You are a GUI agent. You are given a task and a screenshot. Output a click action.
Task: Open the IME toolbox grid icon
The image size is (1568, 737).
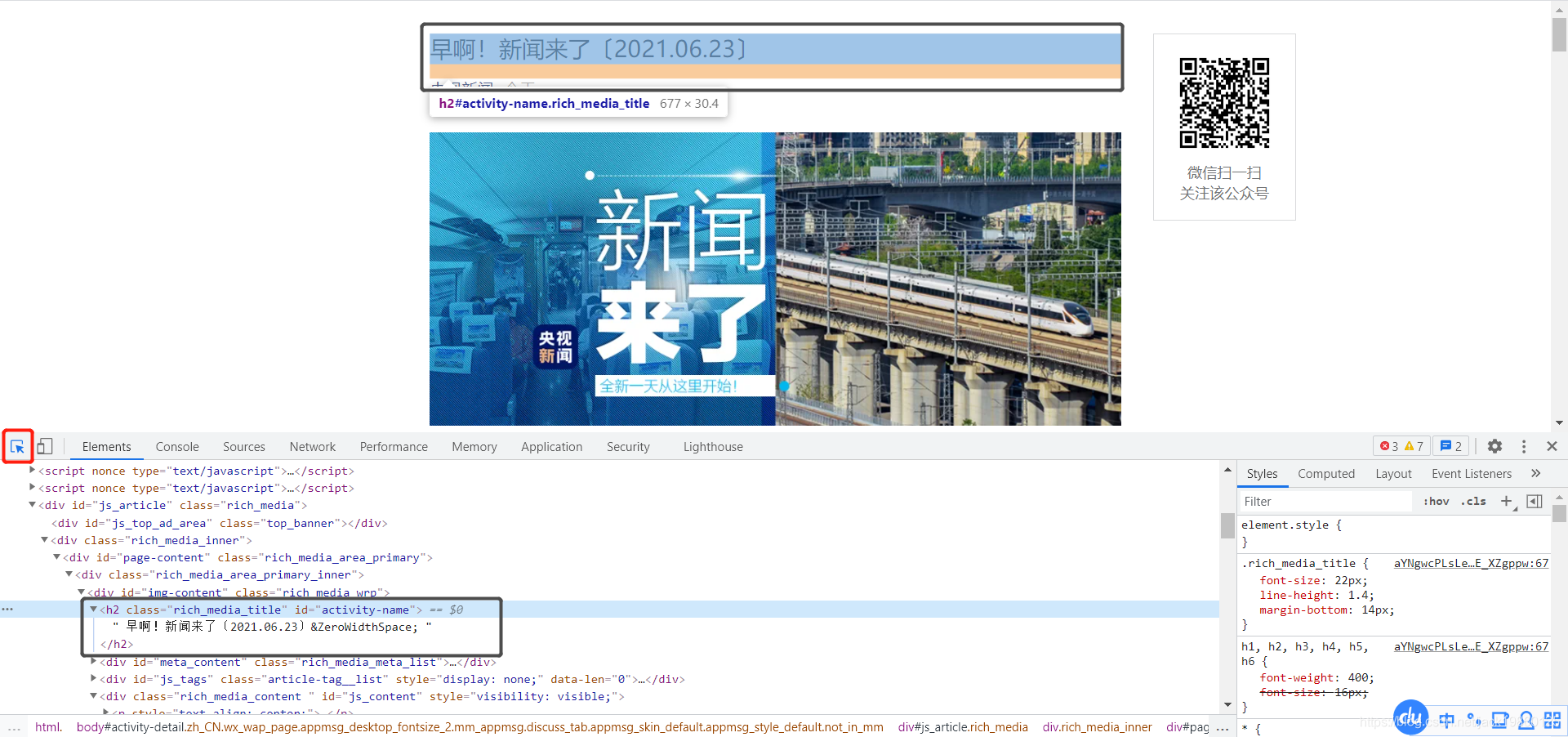click(x=1552, y=720)
